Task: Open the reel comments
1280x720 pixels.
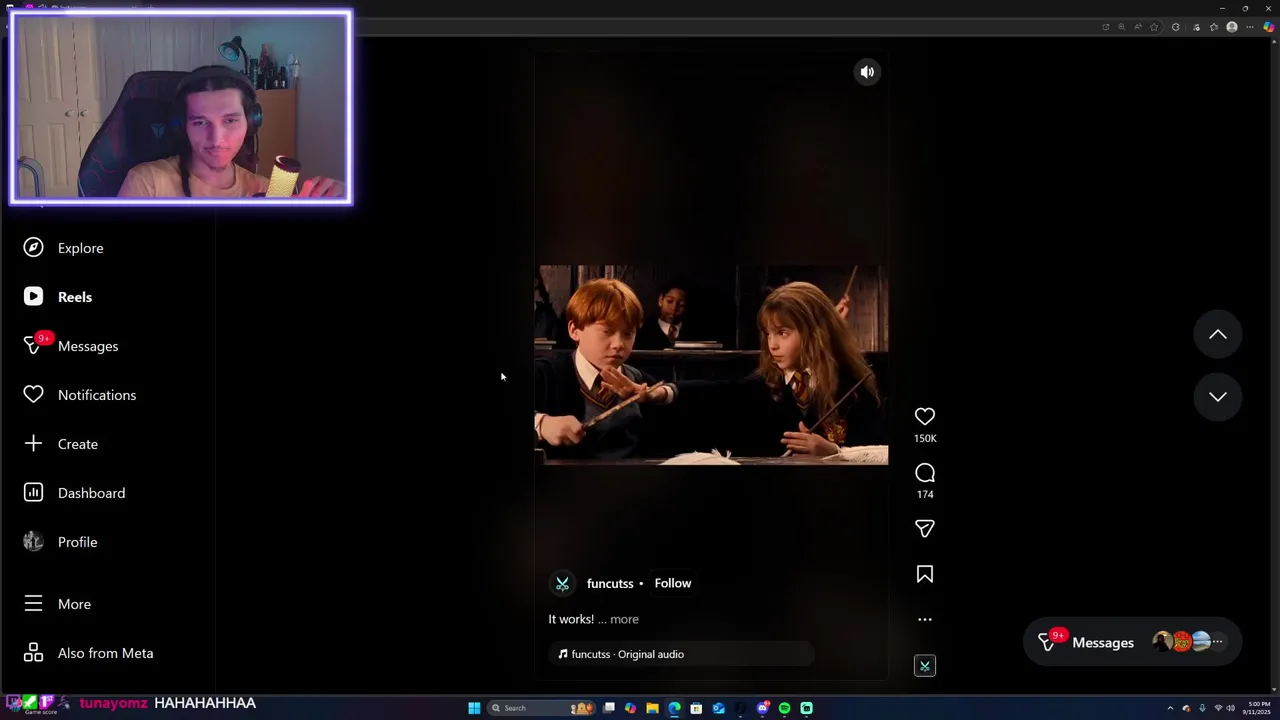Action: click(925, 473)
